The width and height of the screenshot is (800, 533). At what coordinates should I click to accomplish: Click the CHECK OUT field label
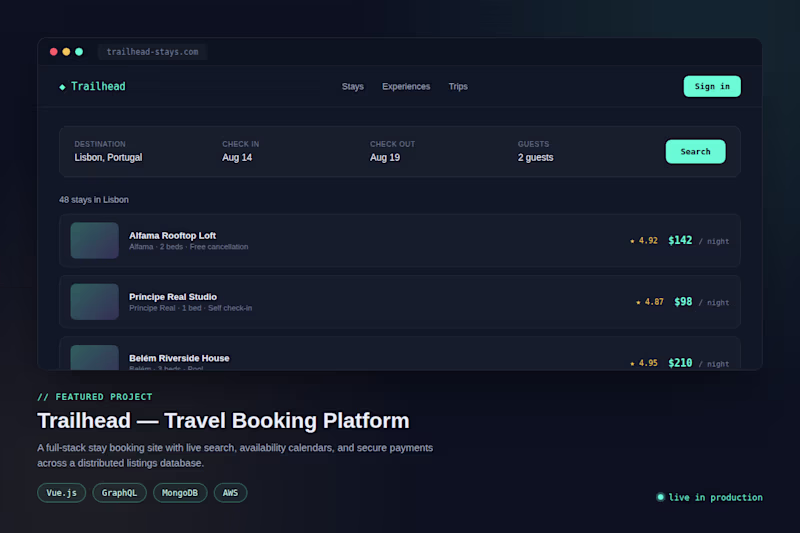[x=392, y=144]
